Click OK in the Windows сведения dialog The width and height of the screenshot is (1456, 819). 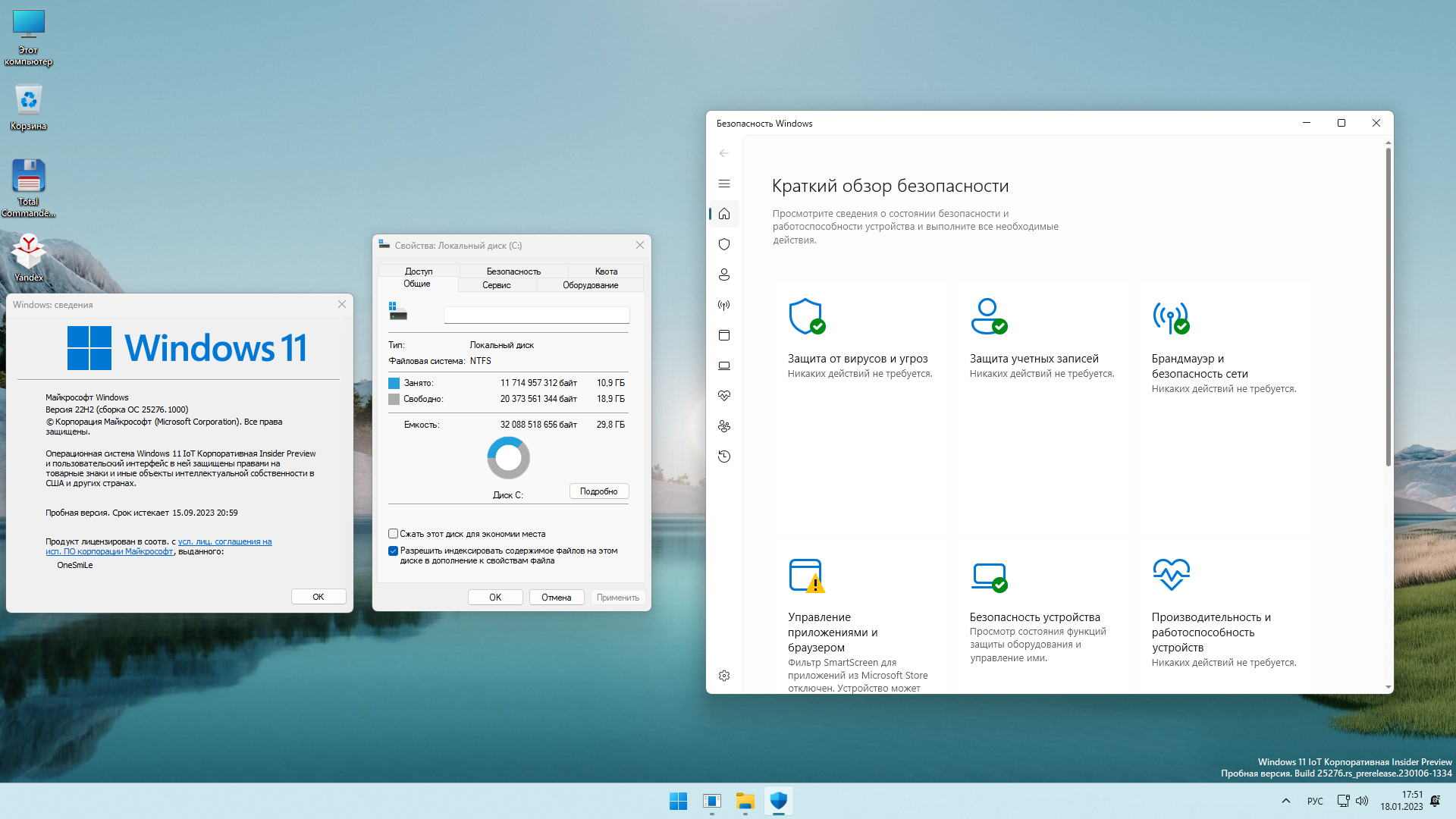pyautogui.click(x=318, y=597)
